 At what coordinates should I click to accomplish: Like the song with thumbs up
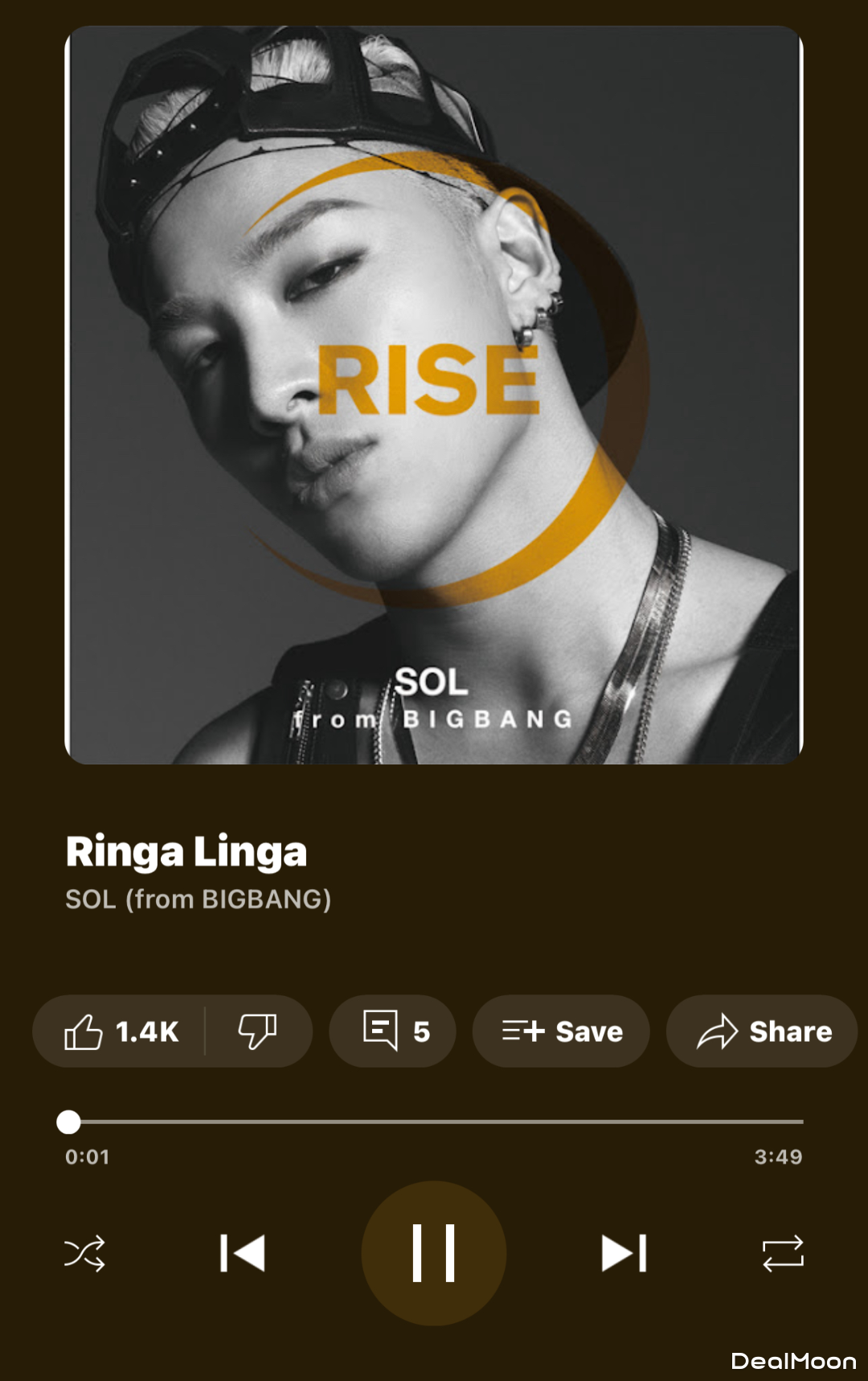pyautogui.click(x=84, y=1031)
